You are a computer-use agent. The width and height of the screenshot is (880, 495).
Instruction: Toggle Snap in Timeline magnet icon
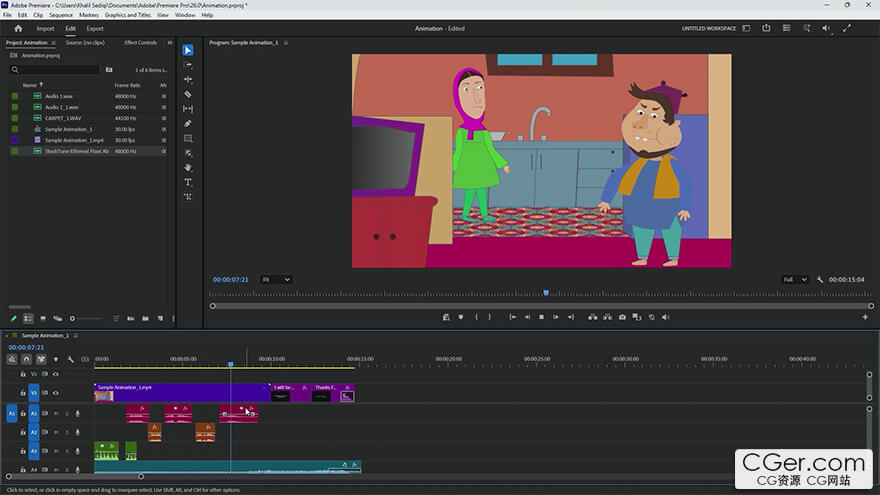pos(26,359)
